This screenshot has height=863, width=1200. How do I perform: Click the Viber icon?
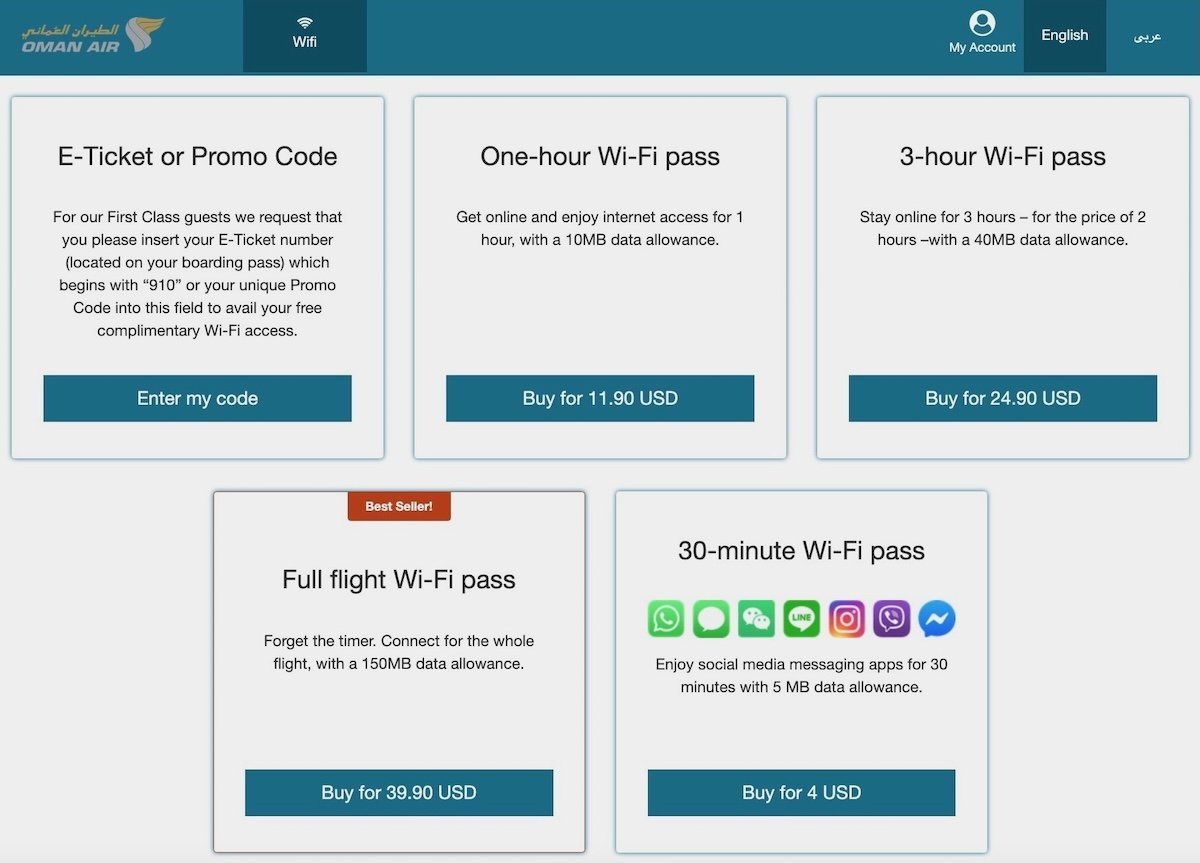891,619
